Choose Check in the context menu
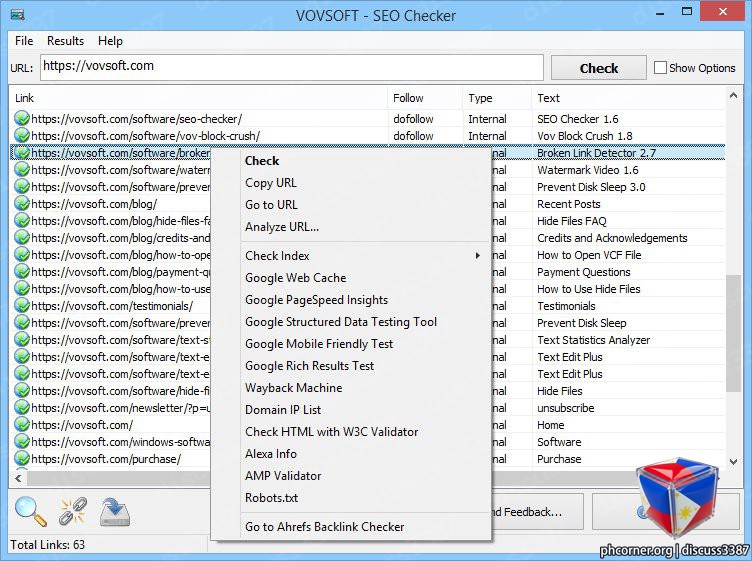Image resolution: width=752 pixels, height=561 pixels. click(262, 161)
